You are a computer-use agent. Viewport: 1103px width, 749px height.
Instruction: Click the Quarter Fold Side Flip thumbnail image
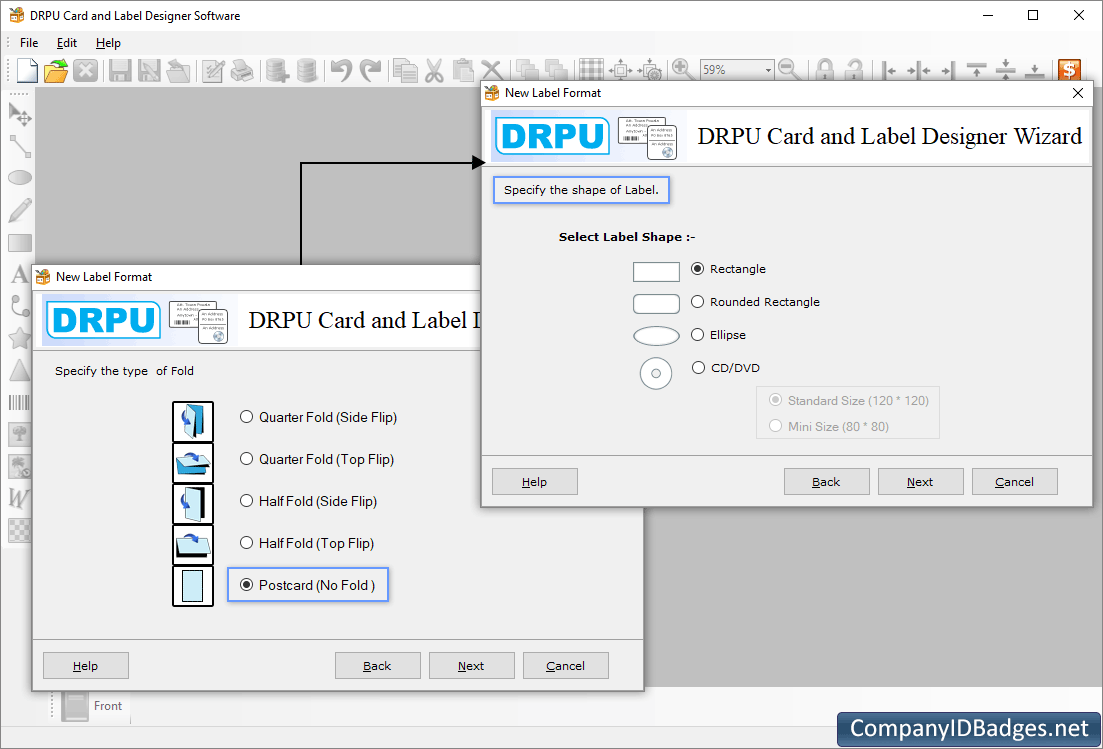[x=193, y=421]
